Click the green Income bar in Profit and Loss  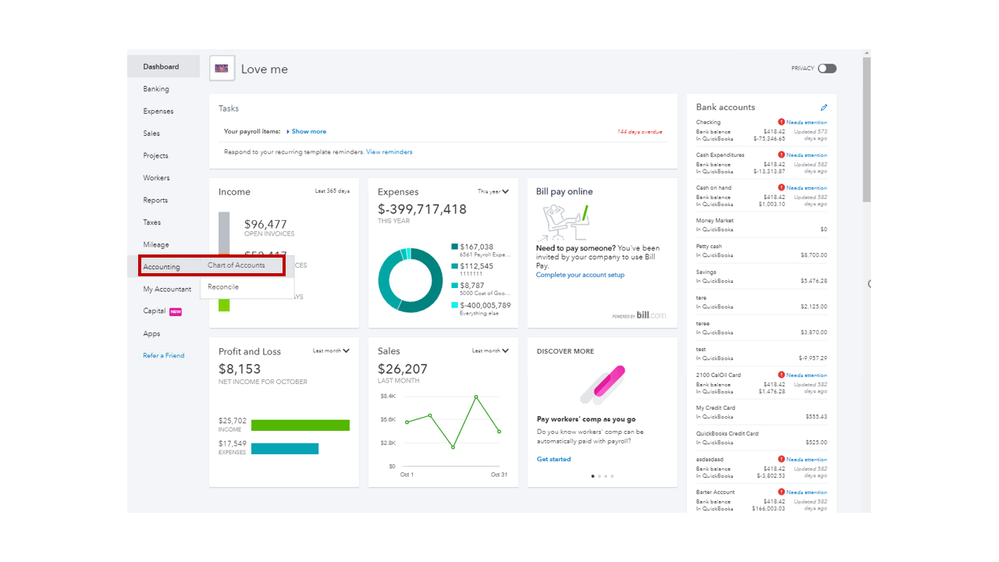click(300, 425)
